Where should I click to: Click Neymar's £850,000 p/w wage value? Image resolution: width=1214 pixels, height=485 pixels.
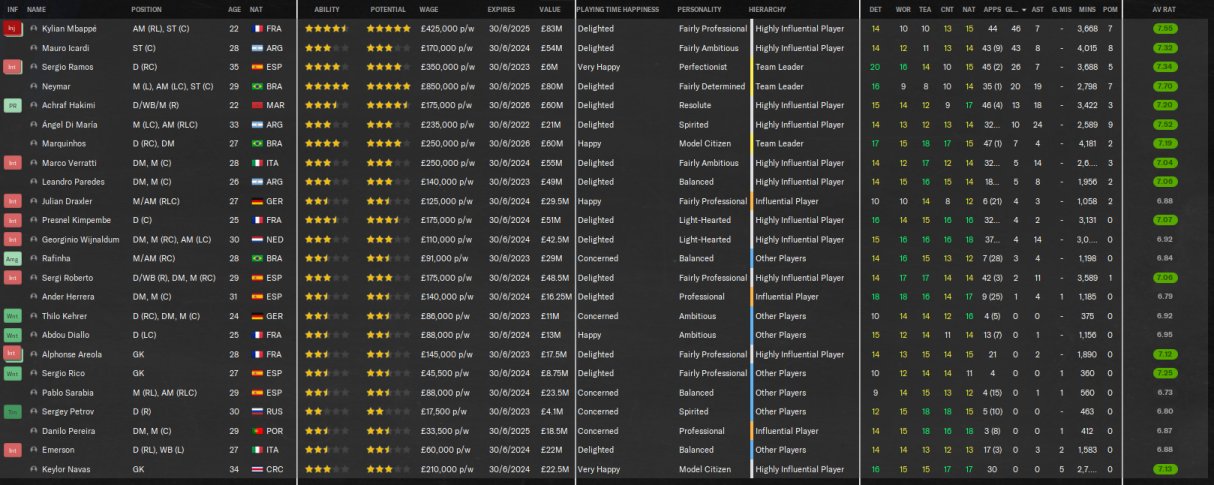click(x=446, y=86)
